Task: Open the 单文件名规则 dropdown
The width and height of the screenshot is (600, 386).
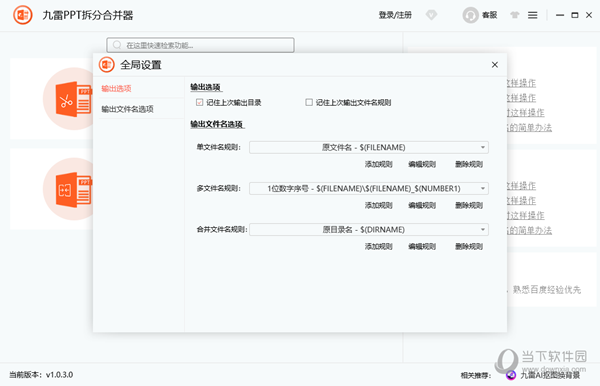Action: coord(369,147)
